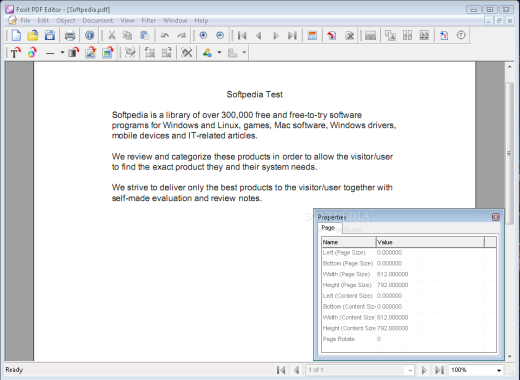Click the rotate object right icon
Viewport: 520px width, 380px height.
click(x=166, y=53)
